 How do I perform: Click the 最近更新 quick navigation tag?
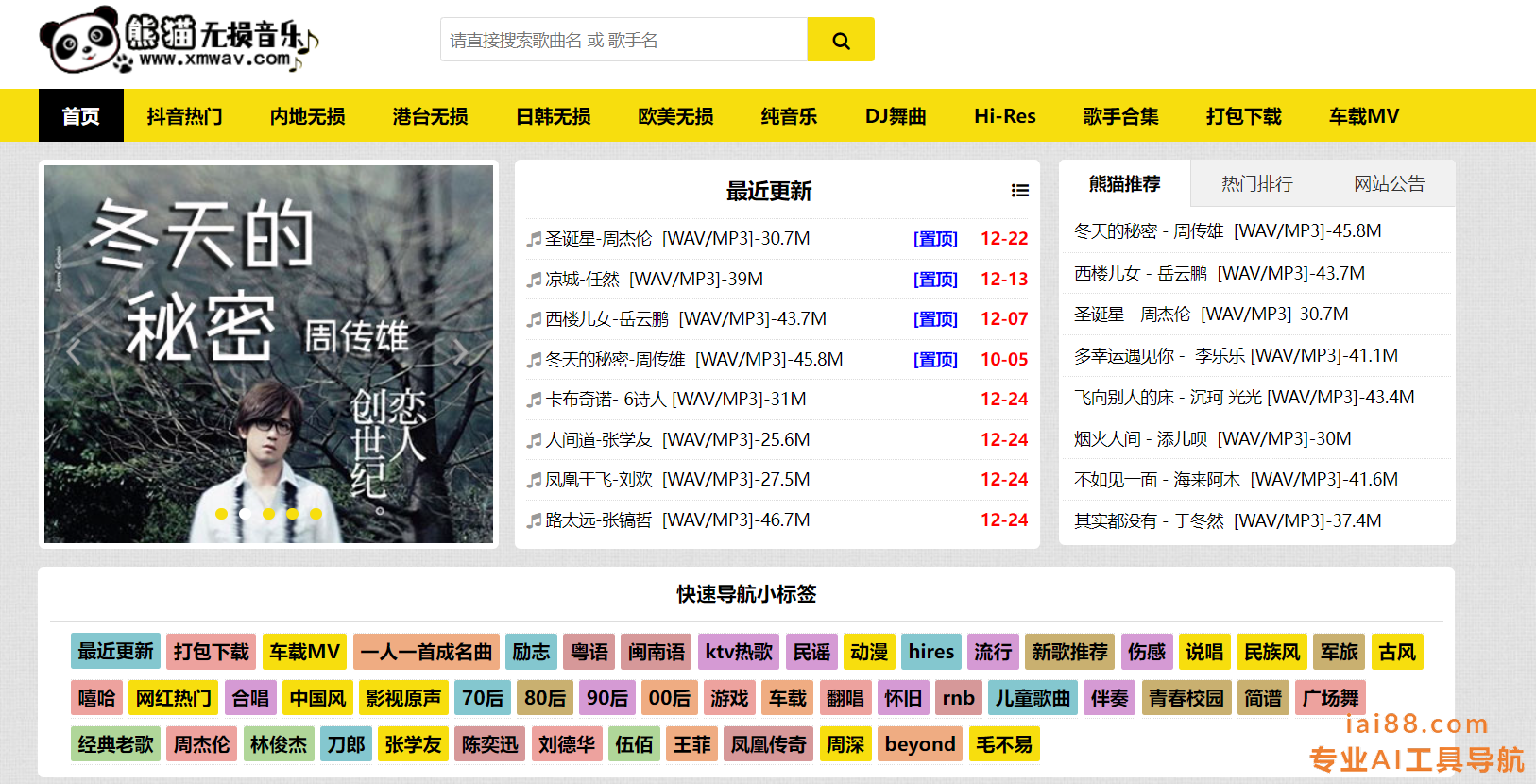pos(115,652)
